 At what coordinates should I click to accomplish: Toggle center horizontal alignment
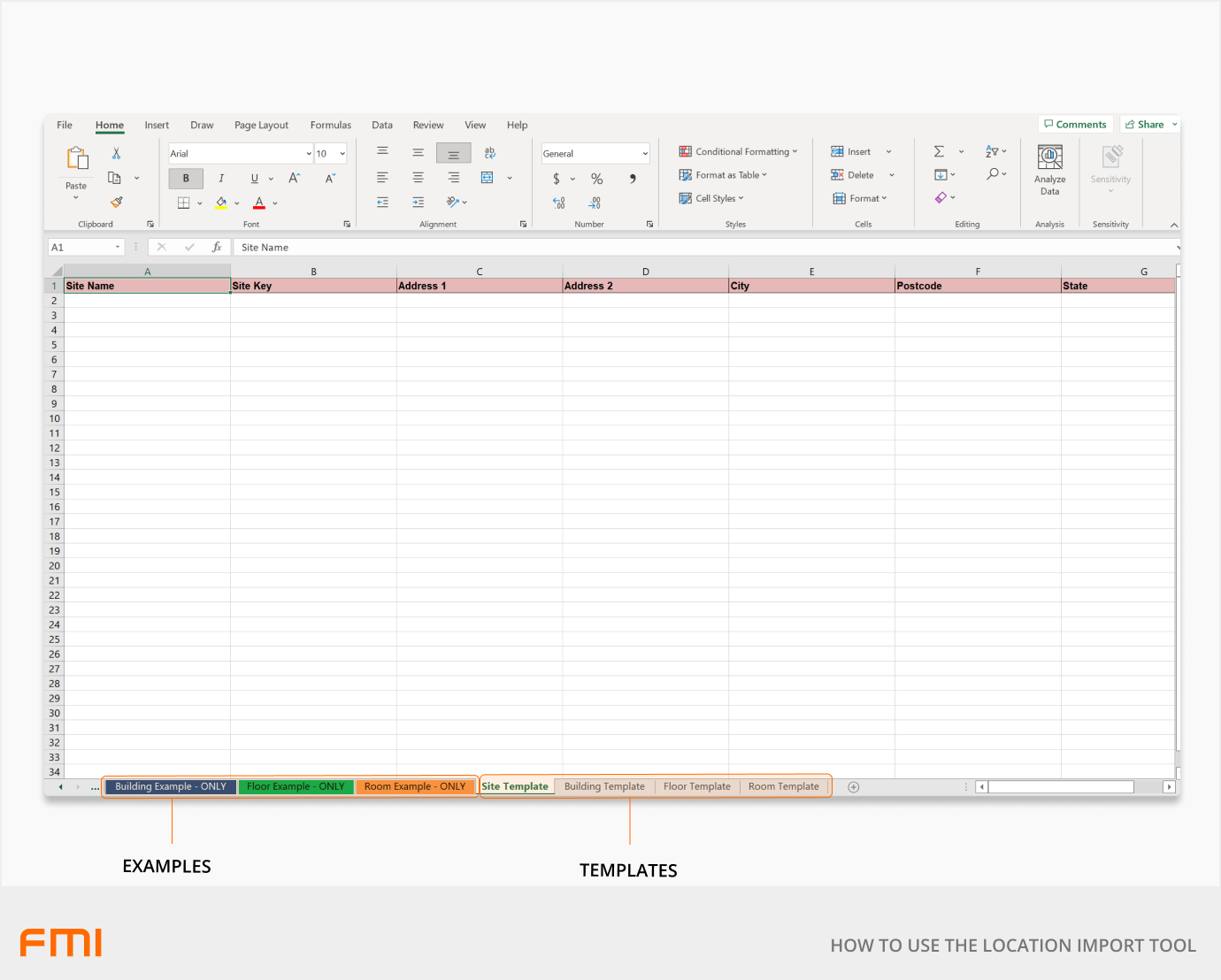418,178
